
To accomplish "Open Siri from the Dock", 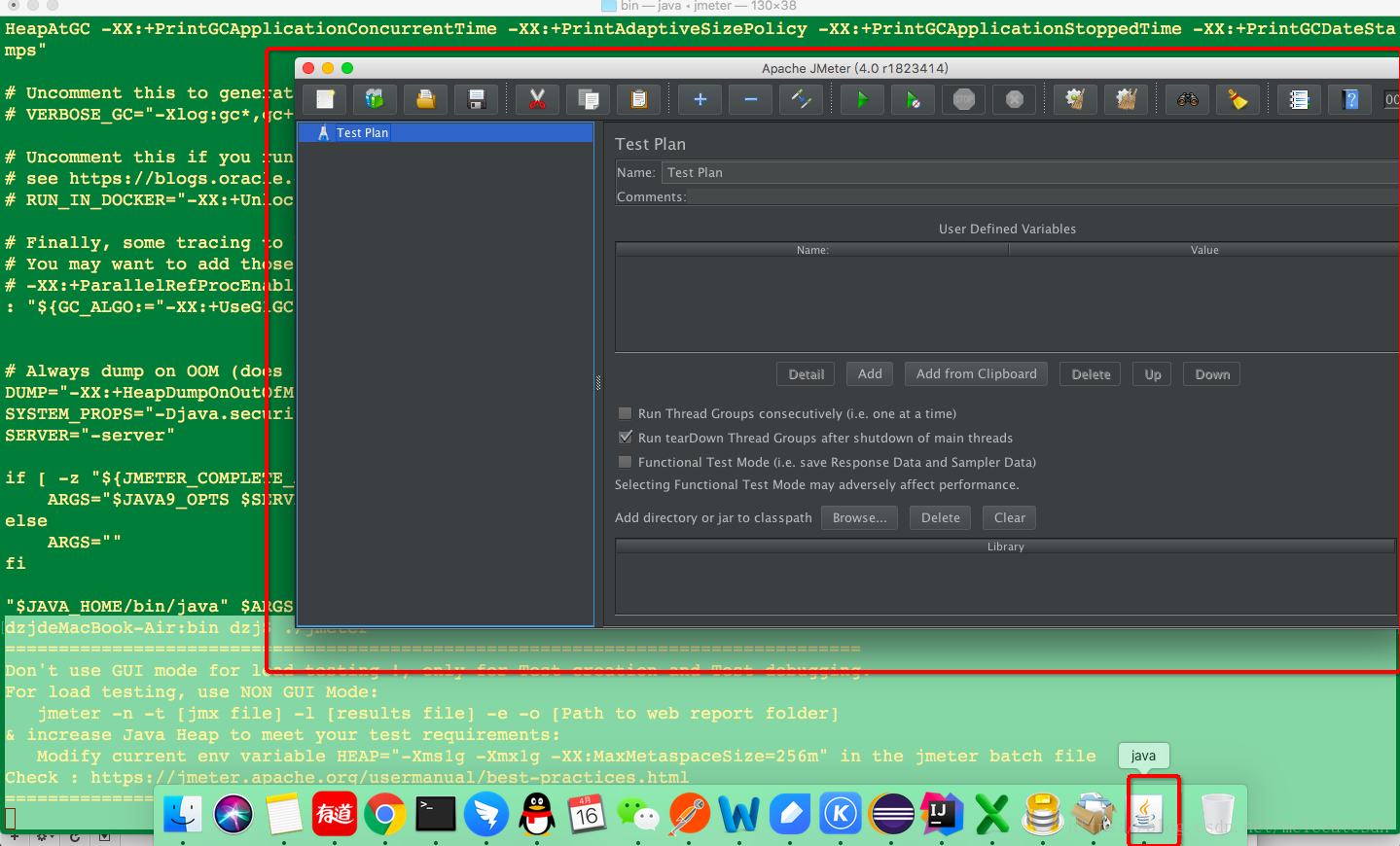I will click(233, 814).
